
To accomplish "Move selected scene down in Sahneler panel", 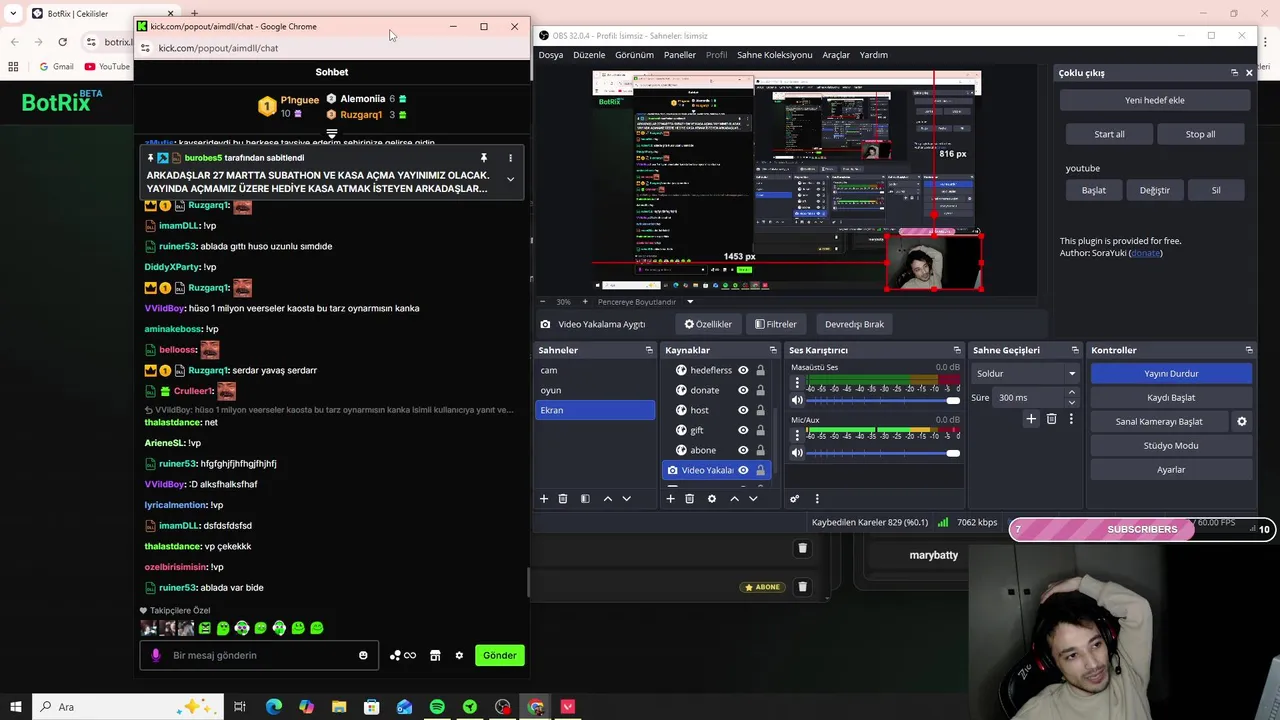I will pos(626,499).
